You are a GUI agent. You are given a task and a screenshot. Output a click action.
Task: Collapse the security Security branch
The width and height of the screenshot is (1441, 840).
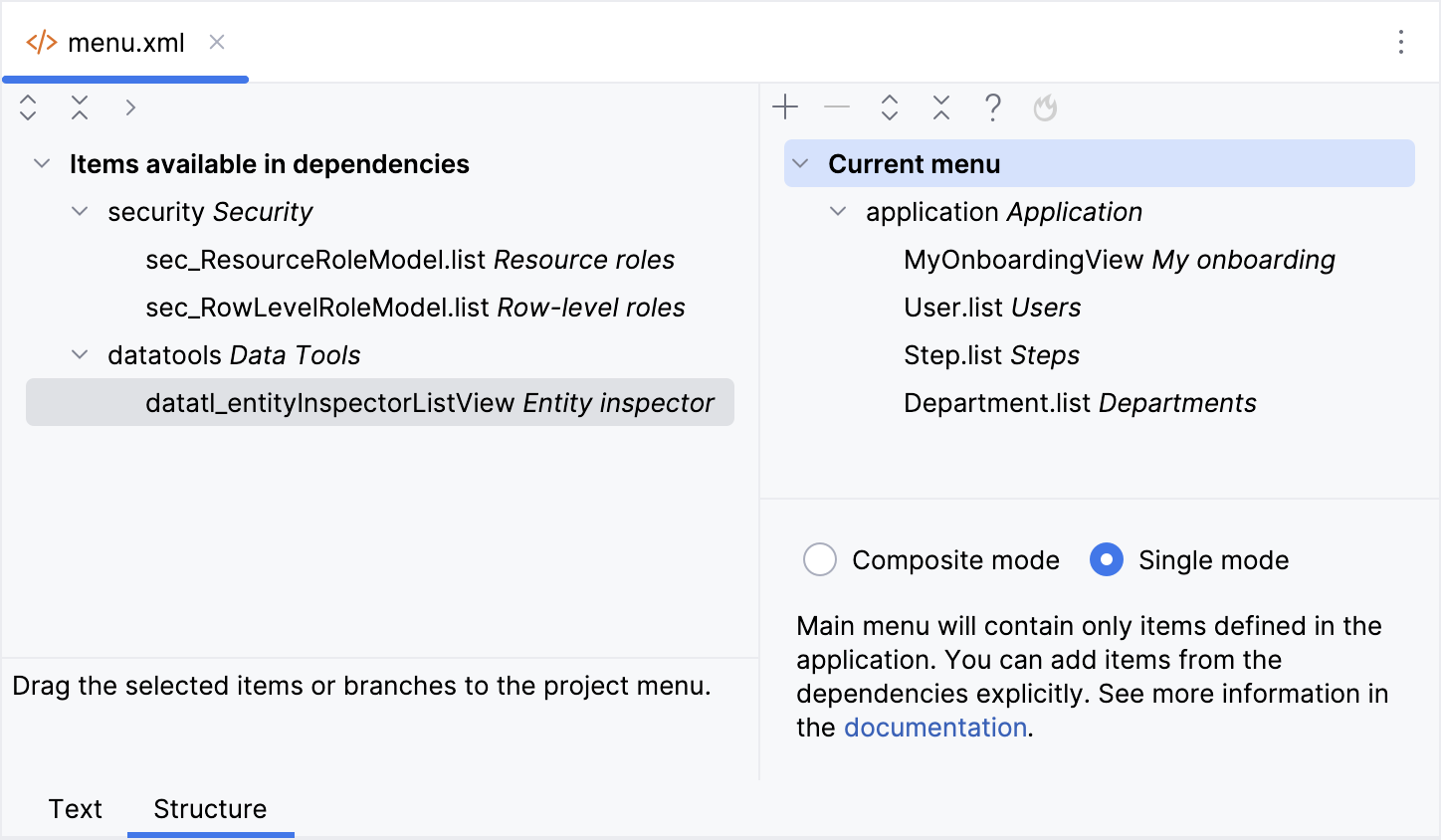80,211
